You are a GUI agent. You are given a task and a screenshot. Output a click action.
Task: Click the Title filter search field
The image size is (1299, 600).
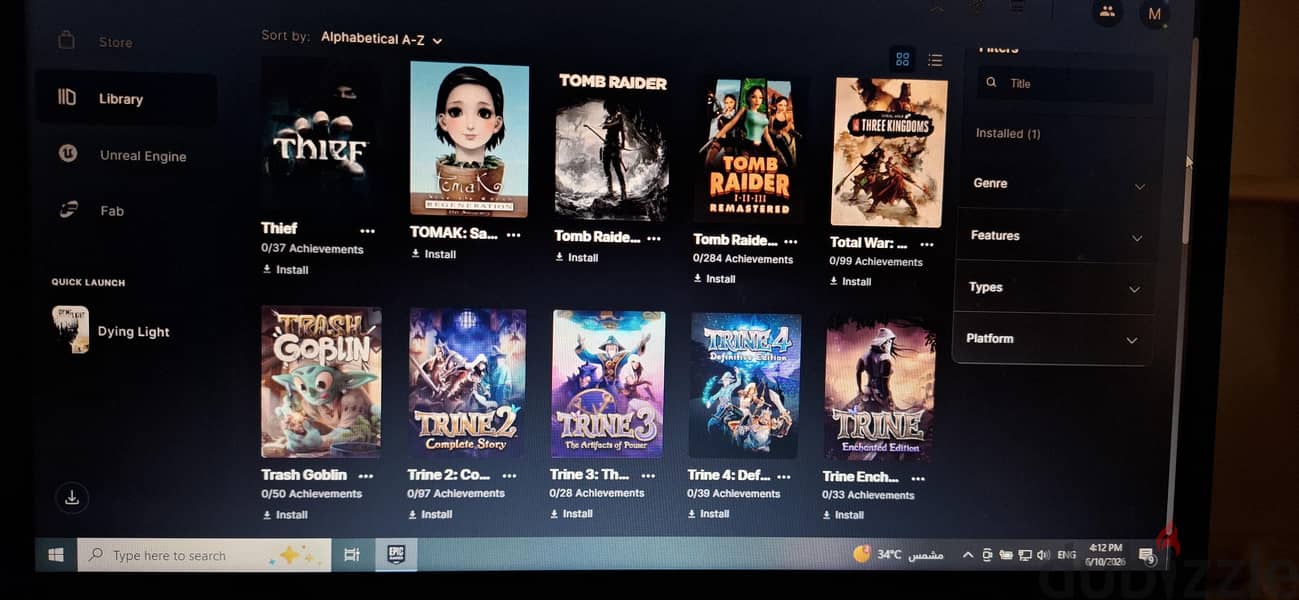point(1064,84)
